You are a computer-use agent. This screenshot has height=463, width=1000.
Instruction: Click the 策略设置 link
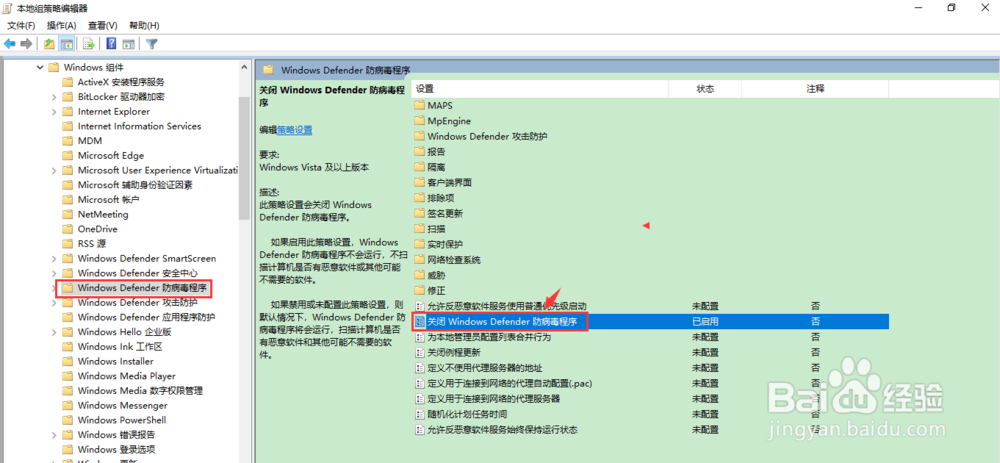[x=295, y=129]
